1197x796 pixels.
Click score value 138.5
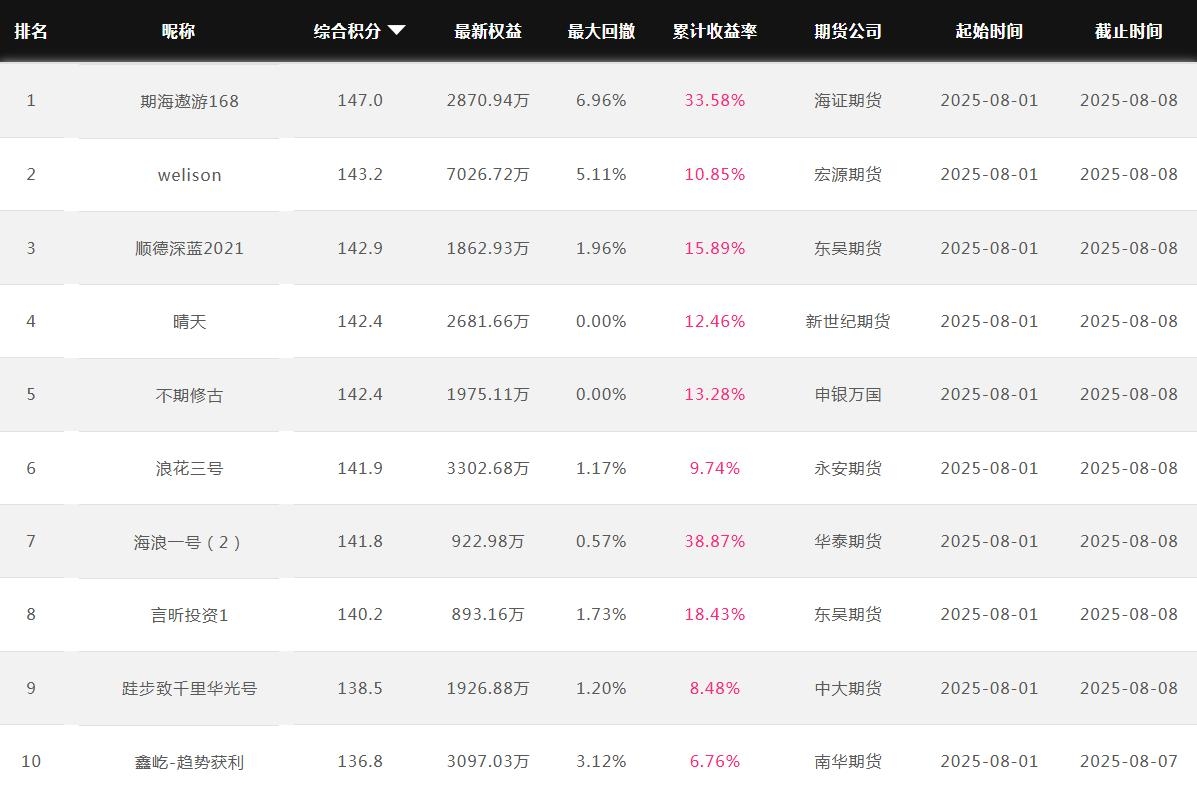click(360, 688)
